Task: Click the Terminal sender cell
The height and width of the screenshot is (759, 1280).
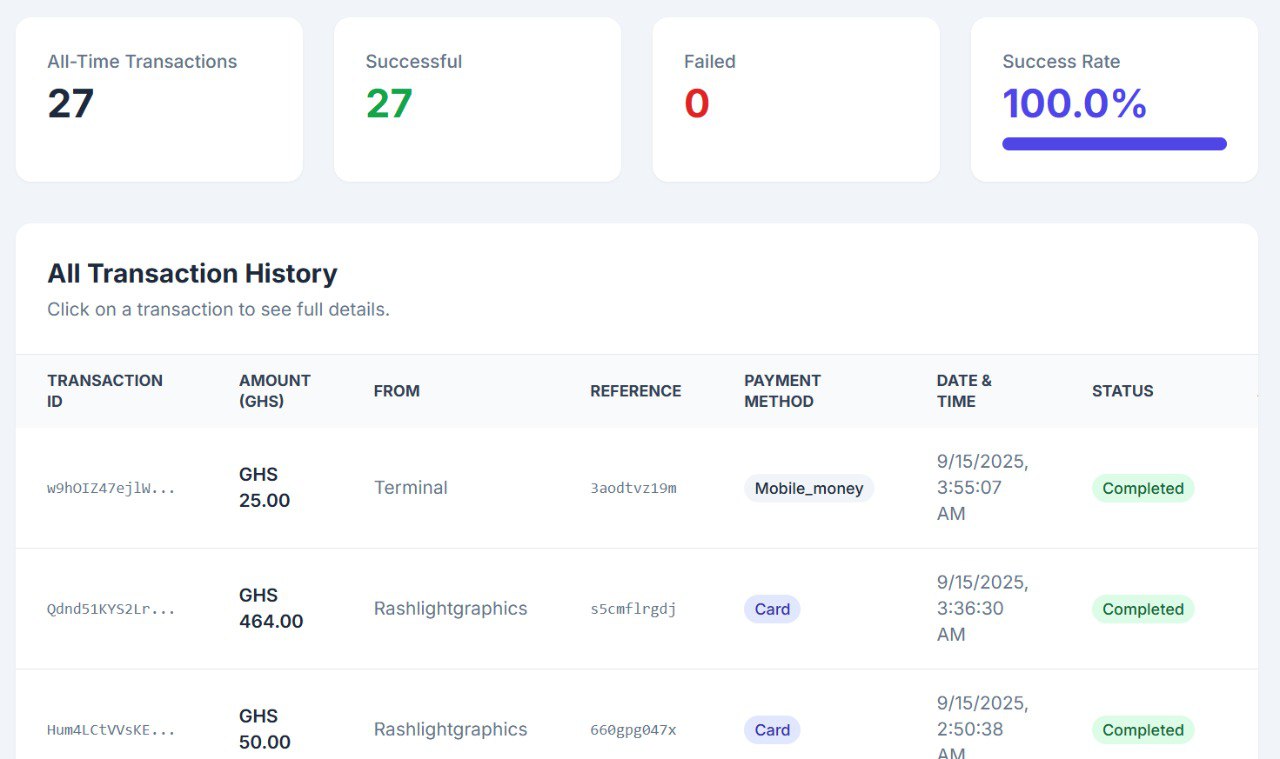Action: (x=410, y=488)
